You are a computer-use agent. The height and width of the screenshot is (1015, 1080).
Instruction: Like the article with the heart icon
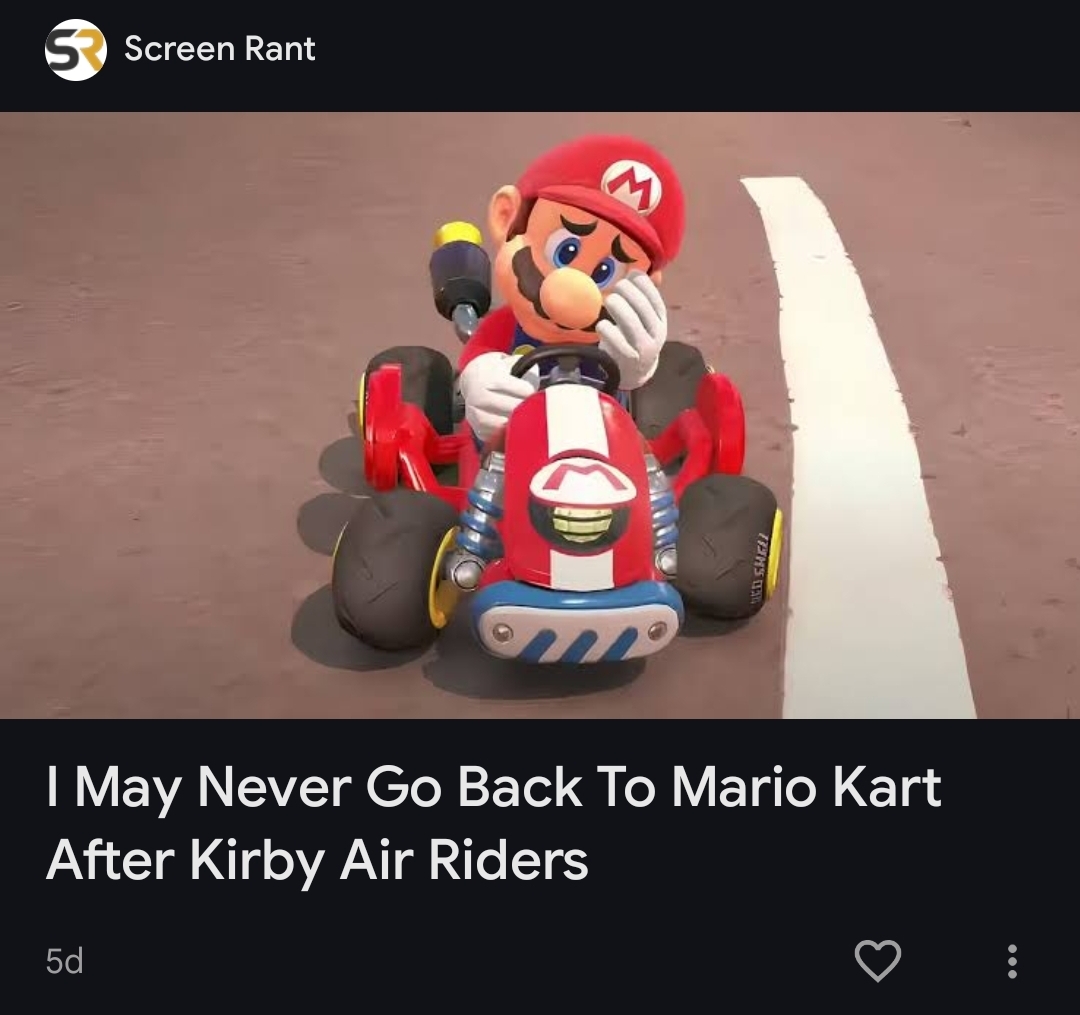pos(878,960)
